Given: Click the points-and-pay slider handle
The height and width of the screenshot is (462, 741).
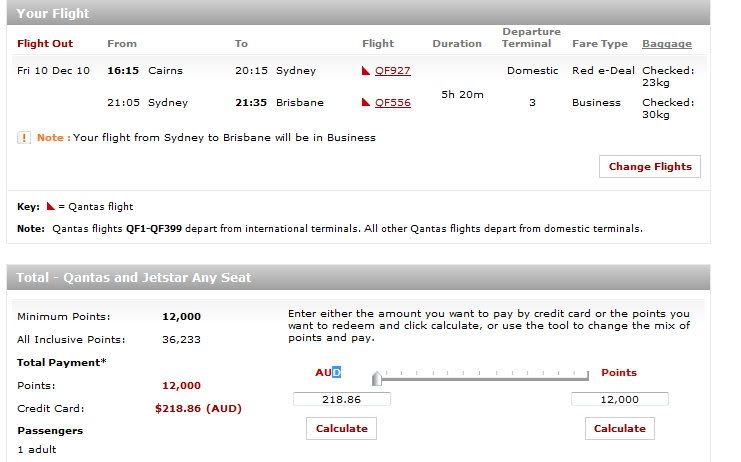Looking at the screenshot, I should (377, 378).
